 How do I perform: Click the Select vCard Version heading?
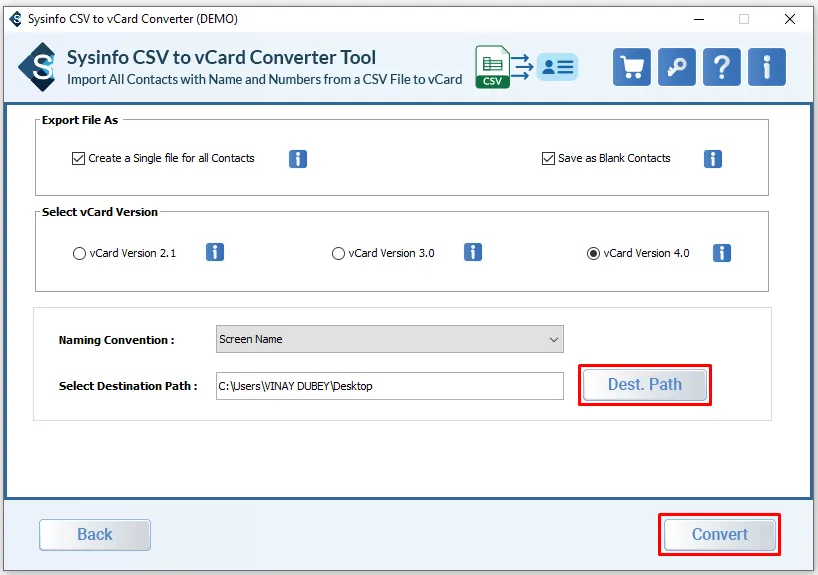coord(100,212)
